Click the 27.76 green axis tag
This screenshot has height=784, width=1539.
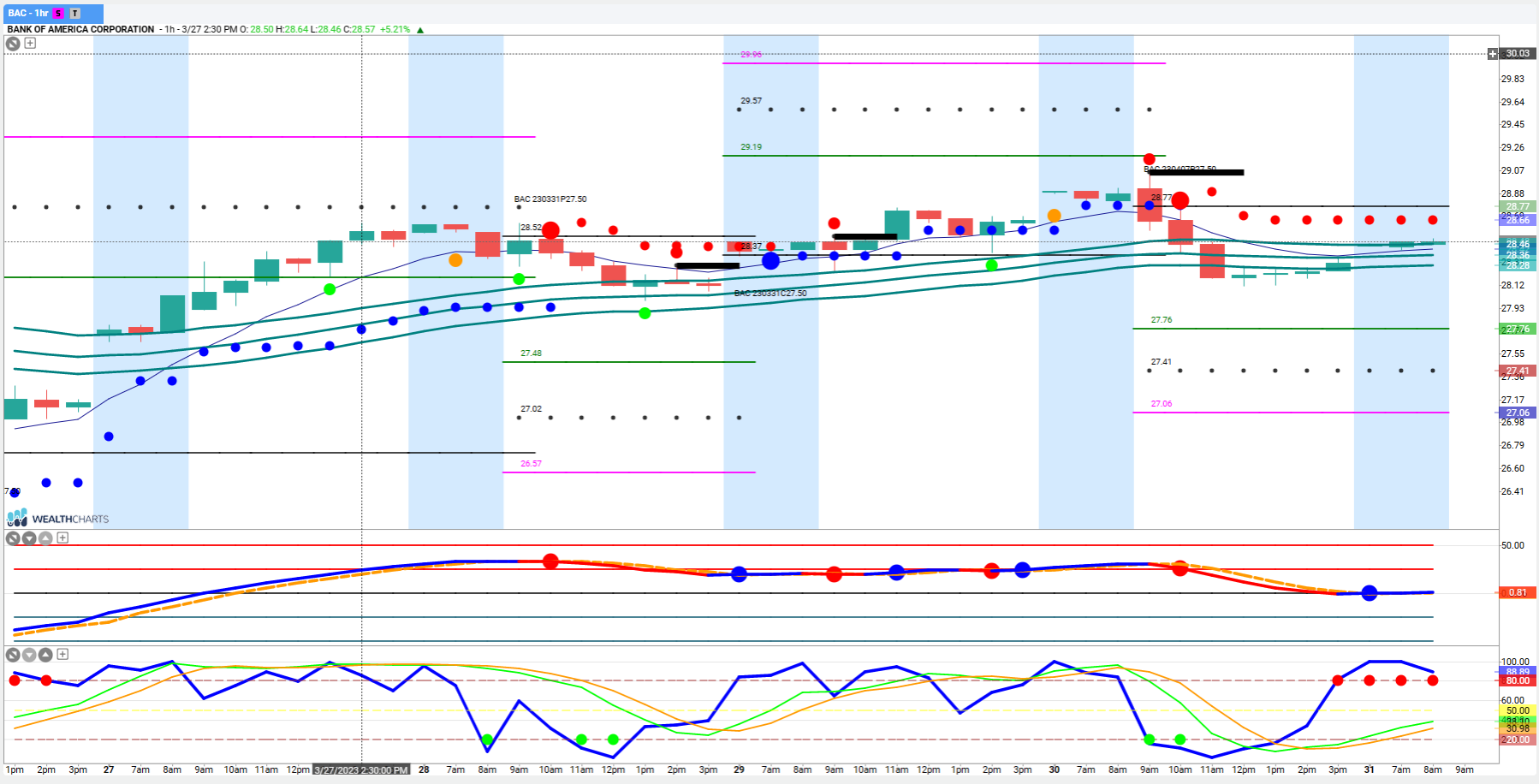coord(1518,329)
